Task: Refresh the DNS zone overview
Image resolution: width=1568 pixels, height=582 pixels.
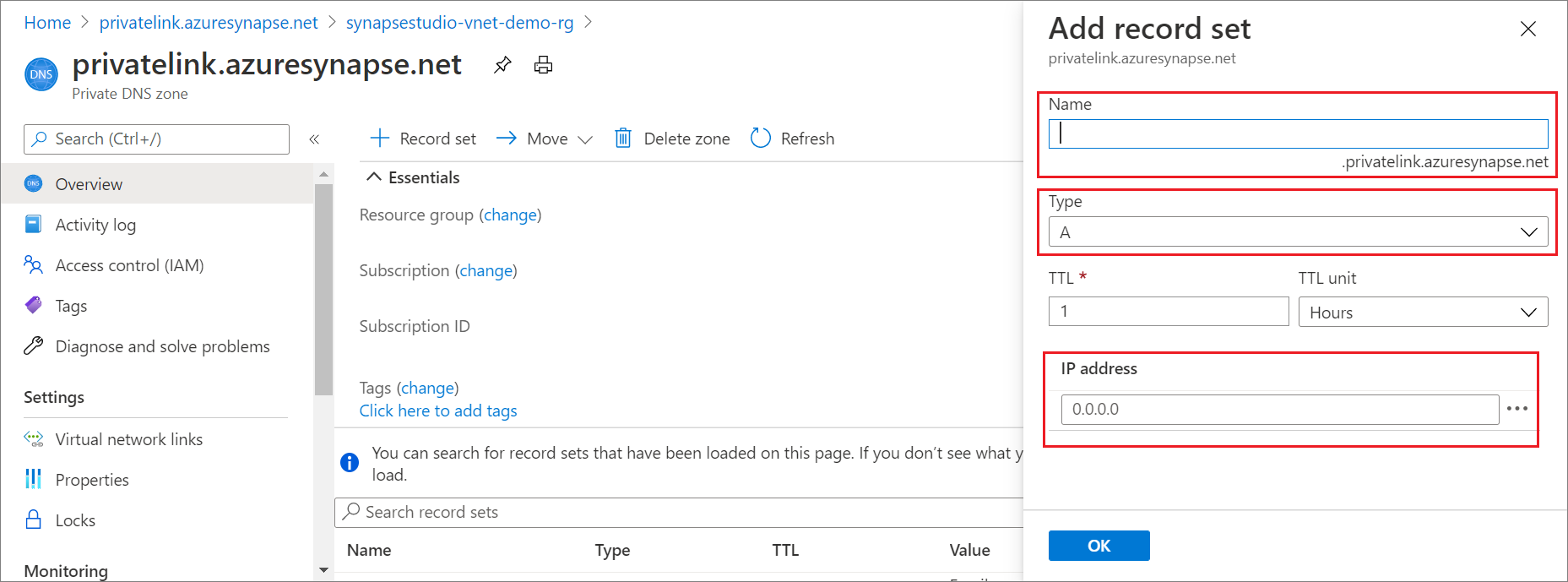Action: tap(792, 139)
